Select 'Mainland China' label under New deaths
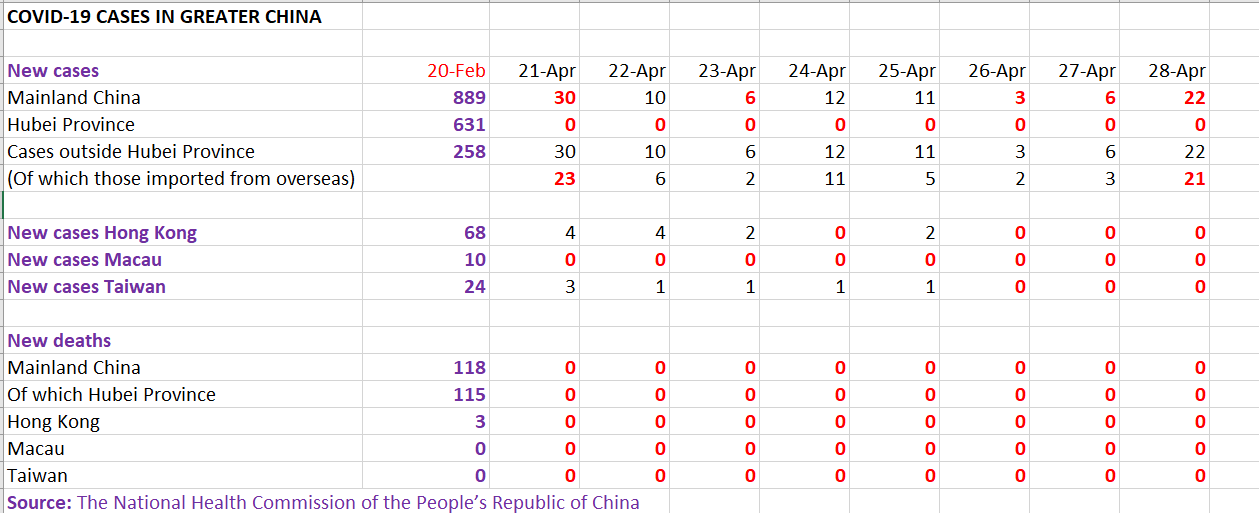The image size is (1259, 513). pyautogui.click(x=74, y=368)
